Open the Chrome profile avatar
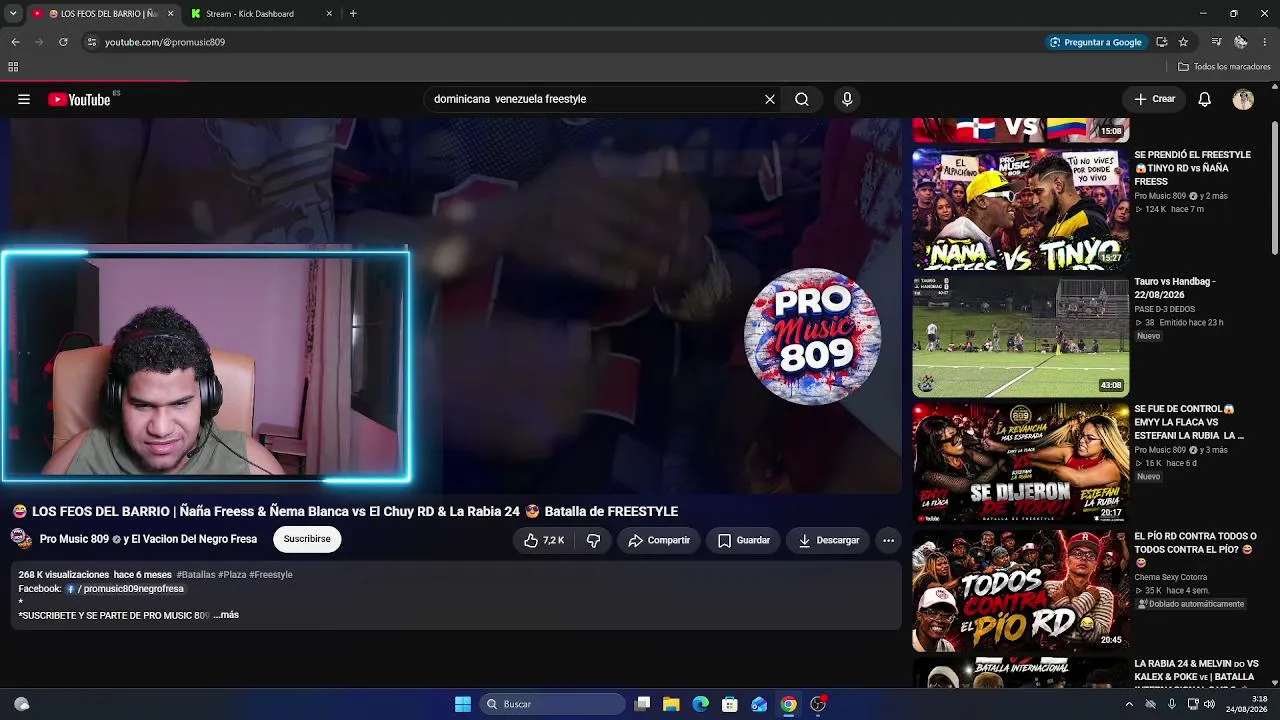This screenshot has height=720, width=1280. pyautogui.click(x=1240, y=42)
